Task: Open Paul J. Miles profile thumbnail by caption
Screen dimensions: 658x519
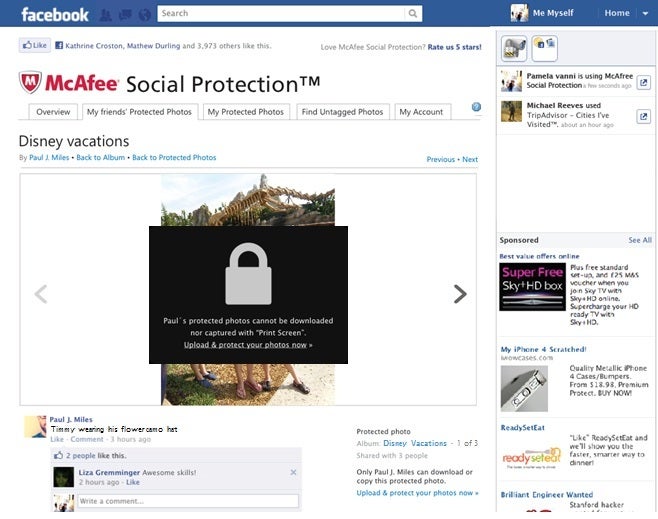Action: (35, 427)
